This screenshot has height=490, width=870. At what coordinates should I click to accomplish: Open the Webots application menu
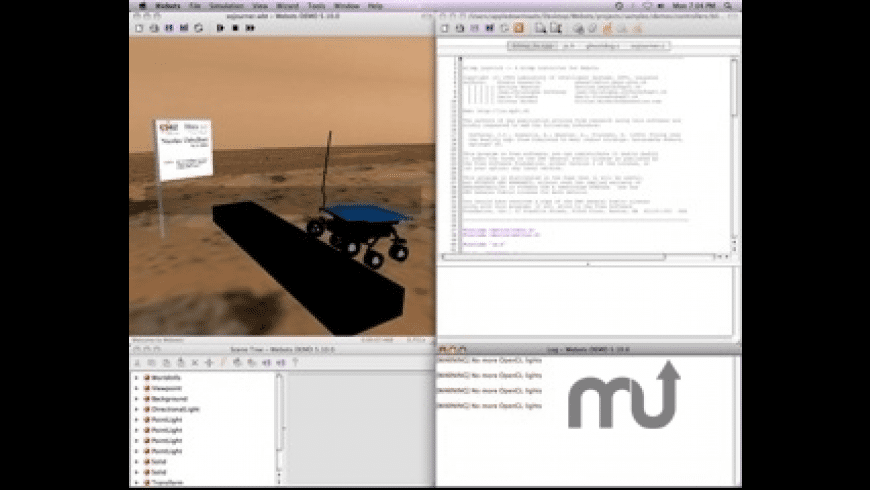pos(167,6)
